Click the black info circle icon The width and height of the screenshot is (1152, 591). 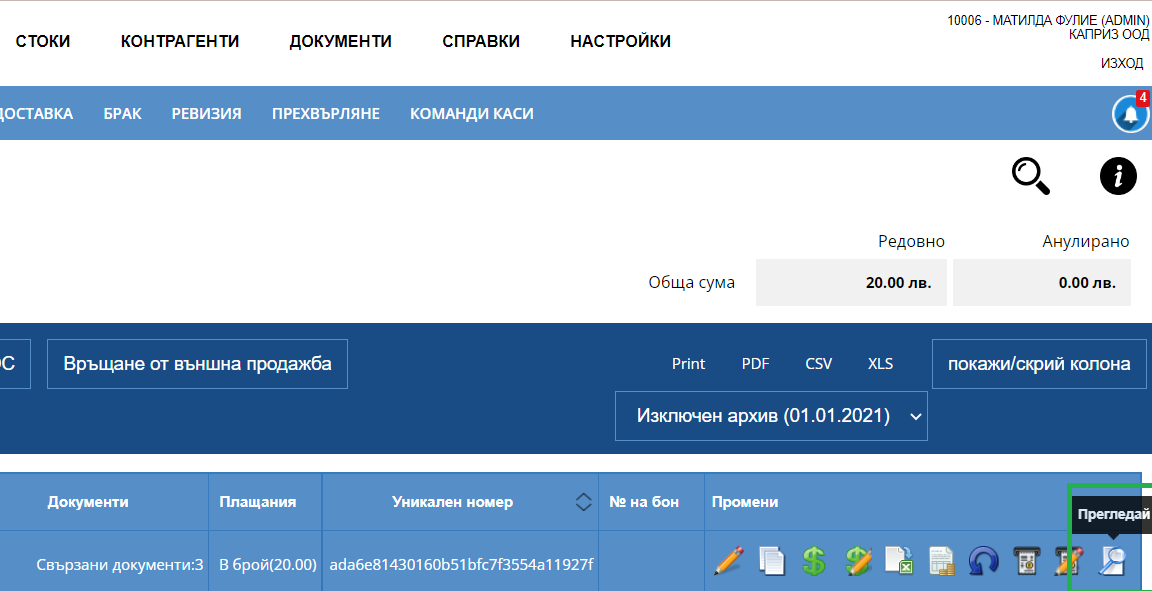pos(1118,176)
